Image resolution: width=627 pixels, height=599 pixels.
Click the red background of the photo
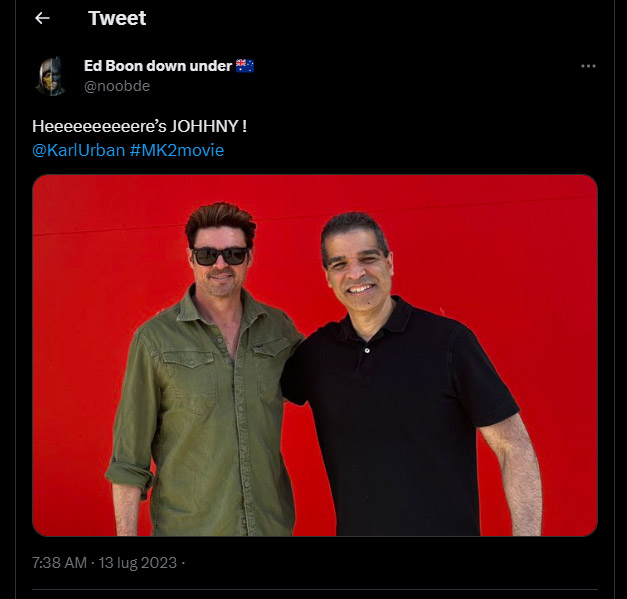click(100, 260)
